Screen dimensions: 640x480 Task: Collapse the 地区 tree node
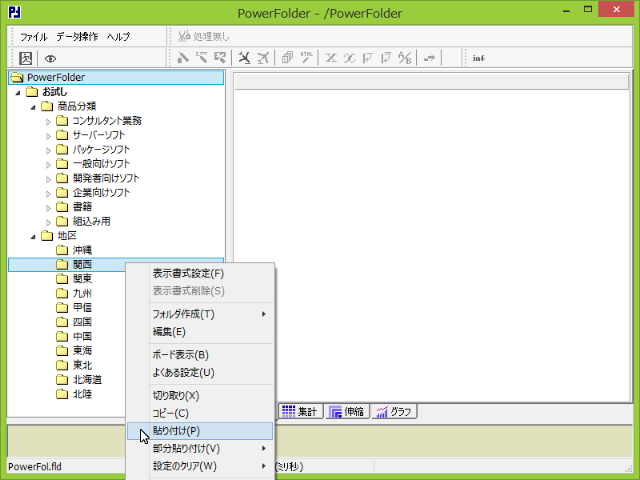(33, 236)
